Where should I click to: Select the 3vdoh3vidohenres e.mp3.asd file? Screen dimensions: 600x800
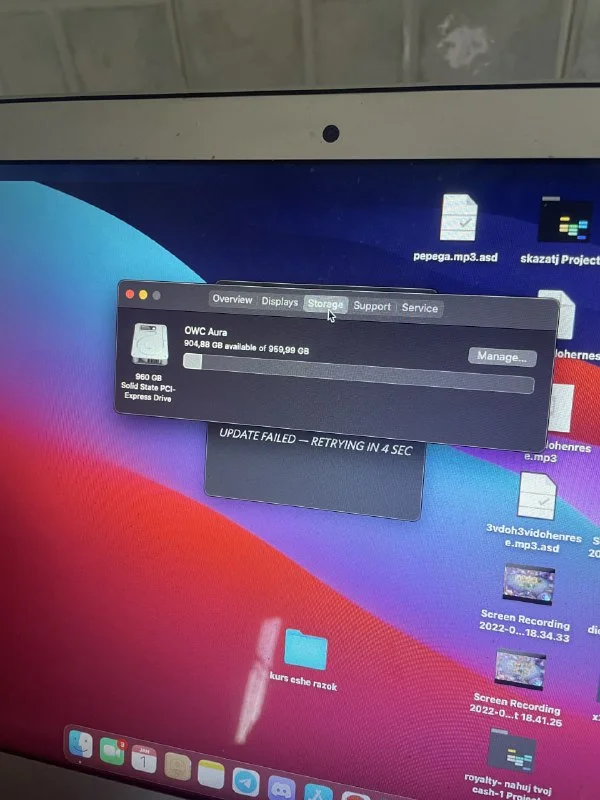536,496
